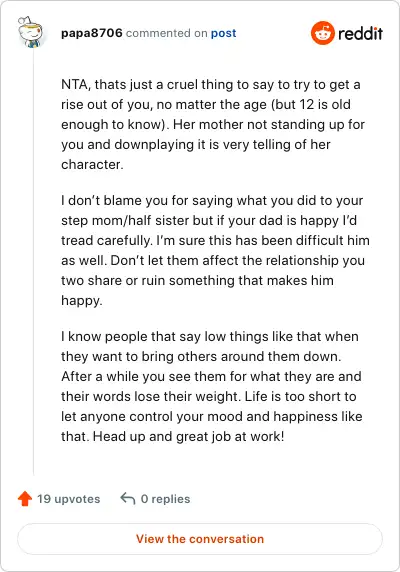Screen dimensions: 400x572
Task: Open the papa8706 username profile
Action: pos(92,33)
